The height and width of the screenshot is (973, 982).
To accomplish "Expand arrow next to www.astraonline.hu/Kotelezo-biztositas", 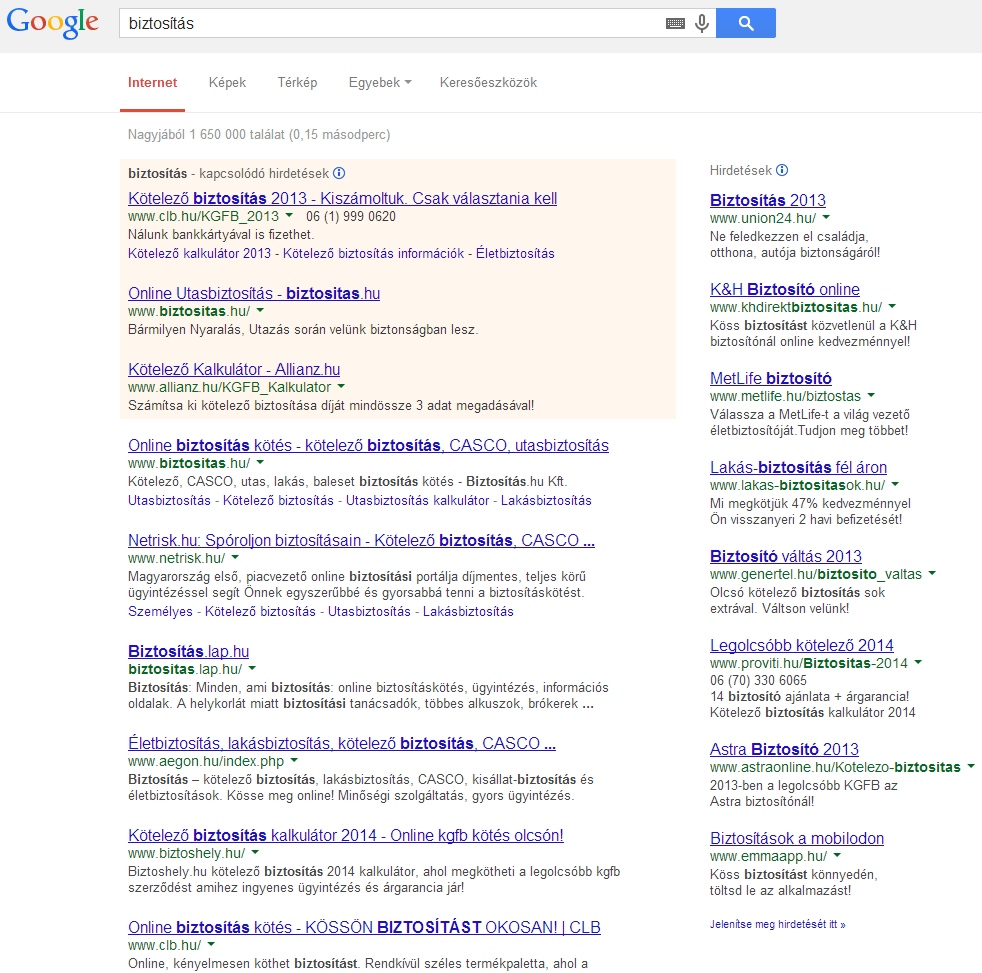I will [971, 766].
